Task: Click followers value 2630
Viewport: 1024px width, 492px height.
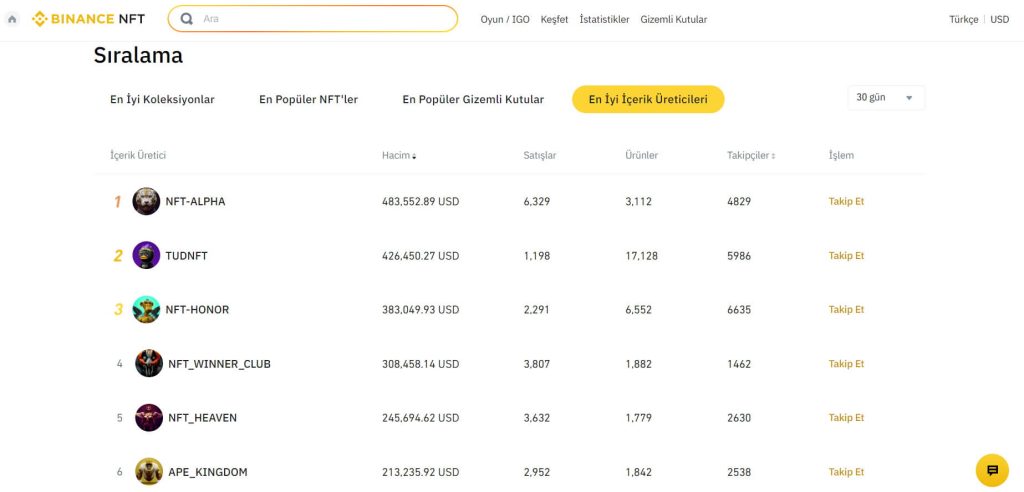Action: pos(739,418)
